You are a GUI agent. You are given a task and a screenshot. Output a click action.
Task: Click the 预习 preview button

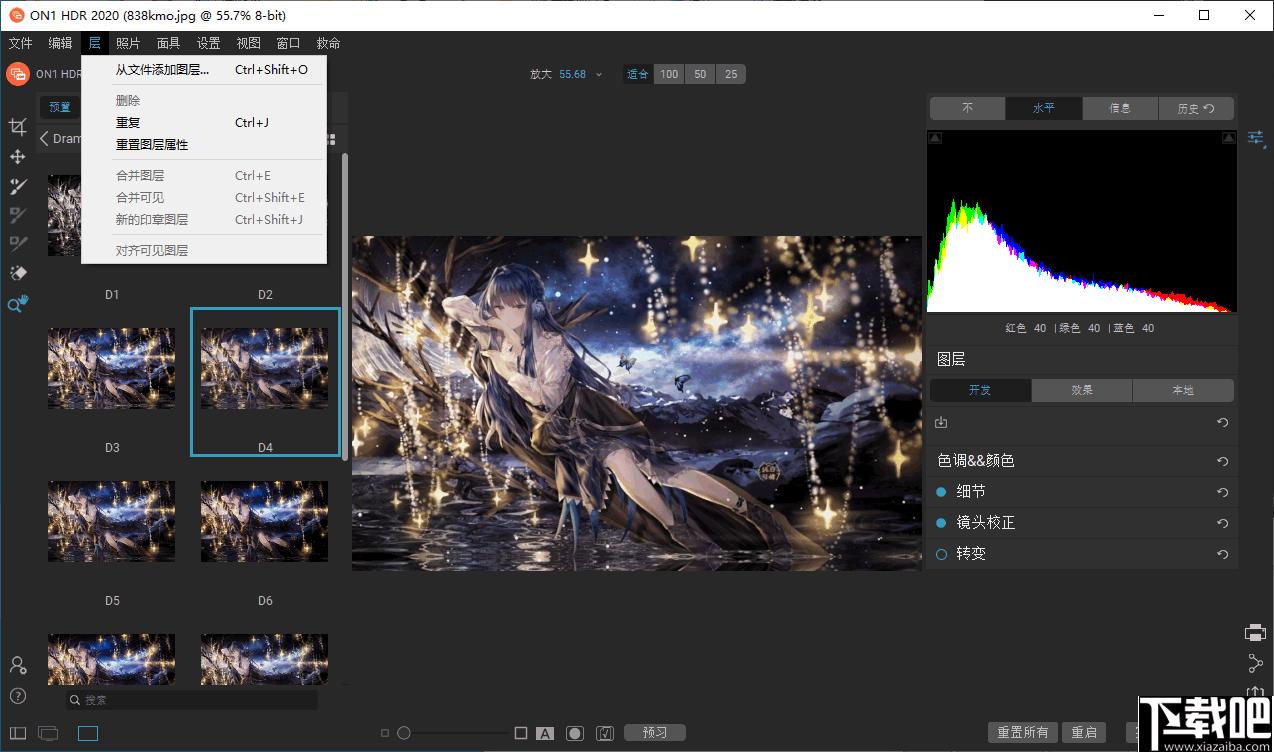[x=655, y=733]
